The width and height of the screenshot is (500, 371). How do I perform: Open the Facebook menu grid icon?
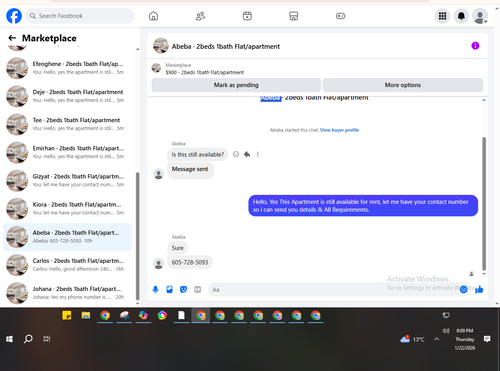tap(442, 16)
